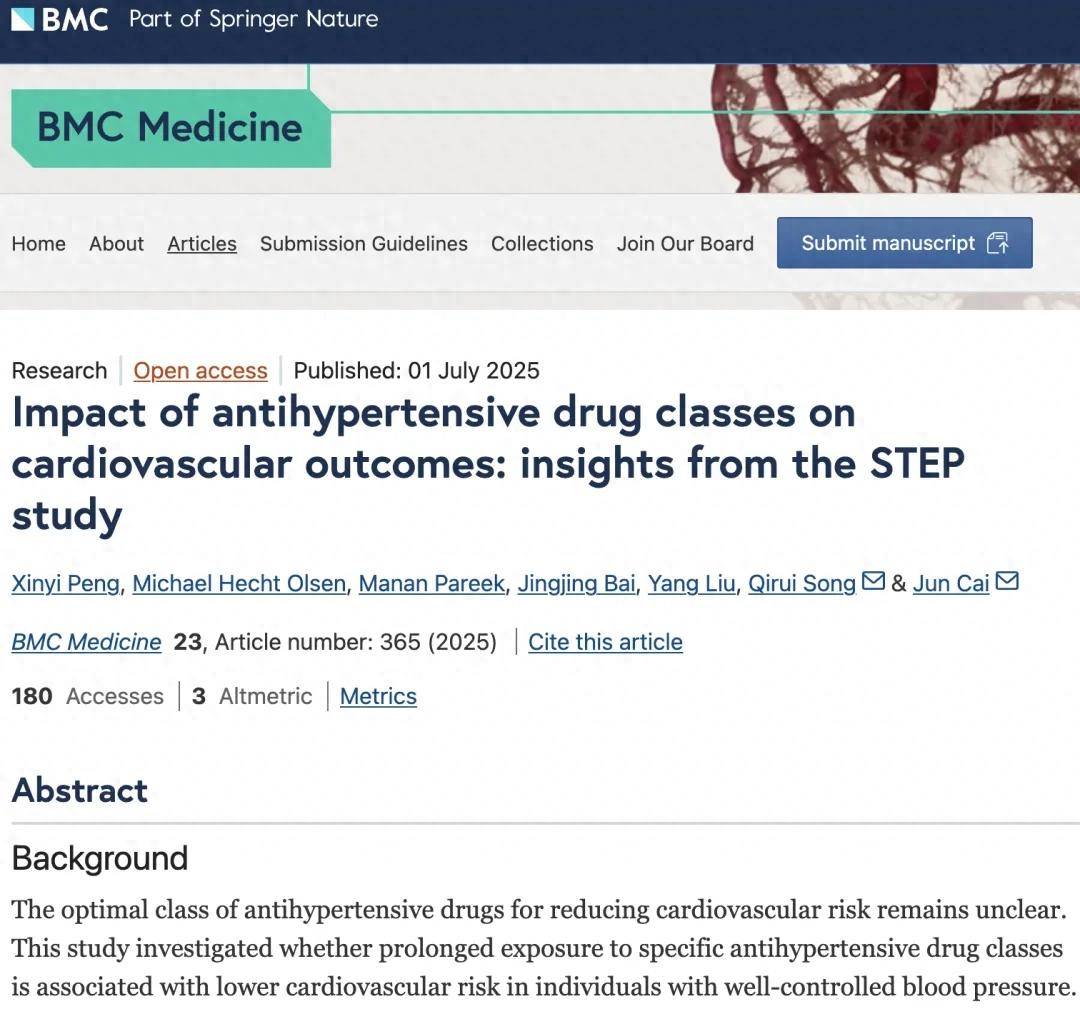Click the Submit manuscript upload icon
The image size is (1080, 1014).
997,243
